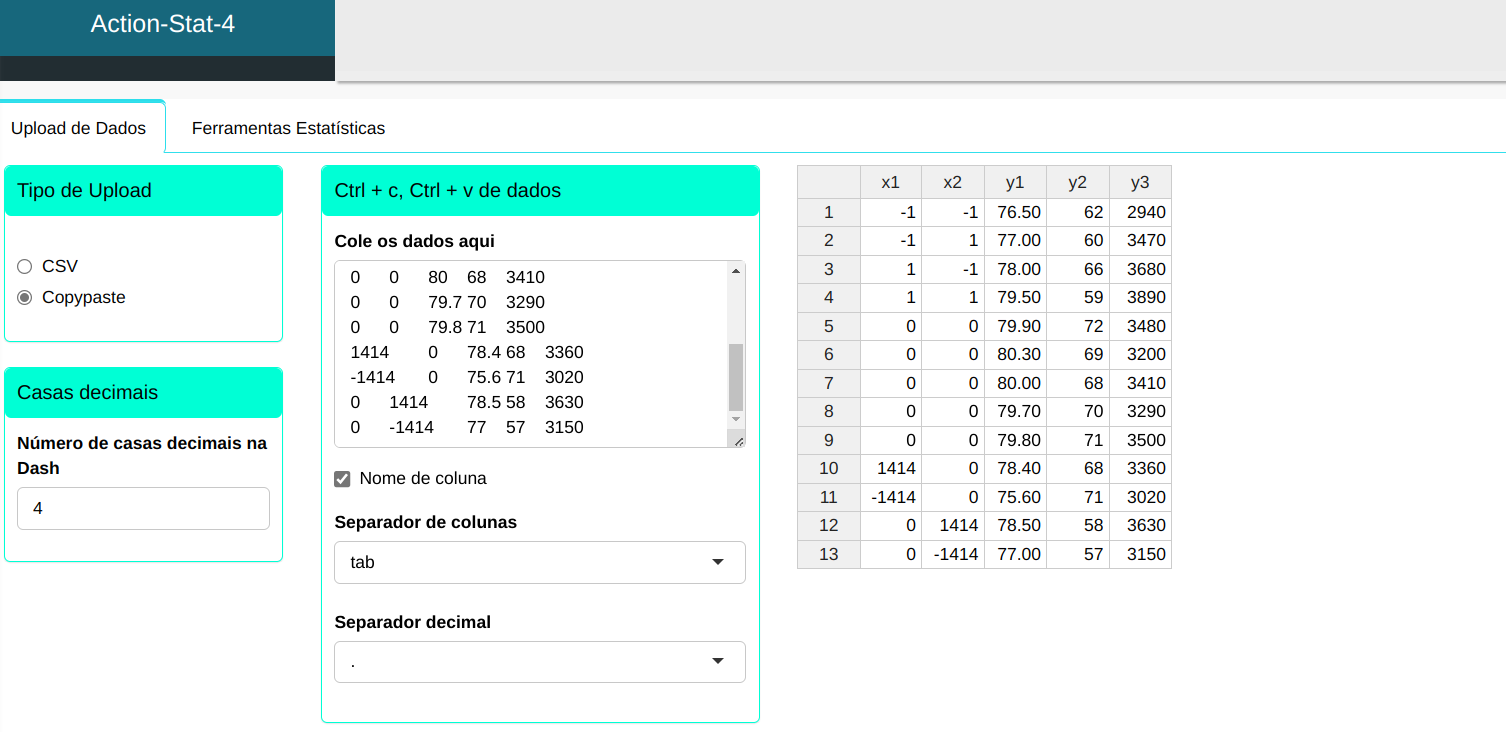
Task: Click the text area scrollbar thumb
Action: (x=736, y=376)
